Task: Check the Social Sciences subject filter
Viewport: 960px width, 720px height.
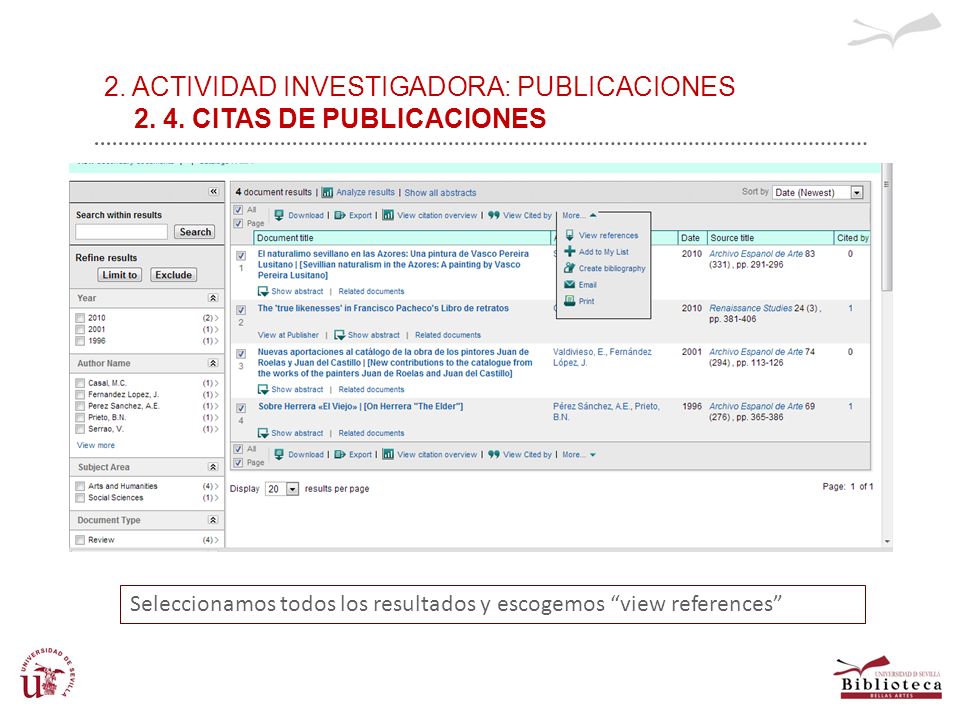Action: click(80, 498)
